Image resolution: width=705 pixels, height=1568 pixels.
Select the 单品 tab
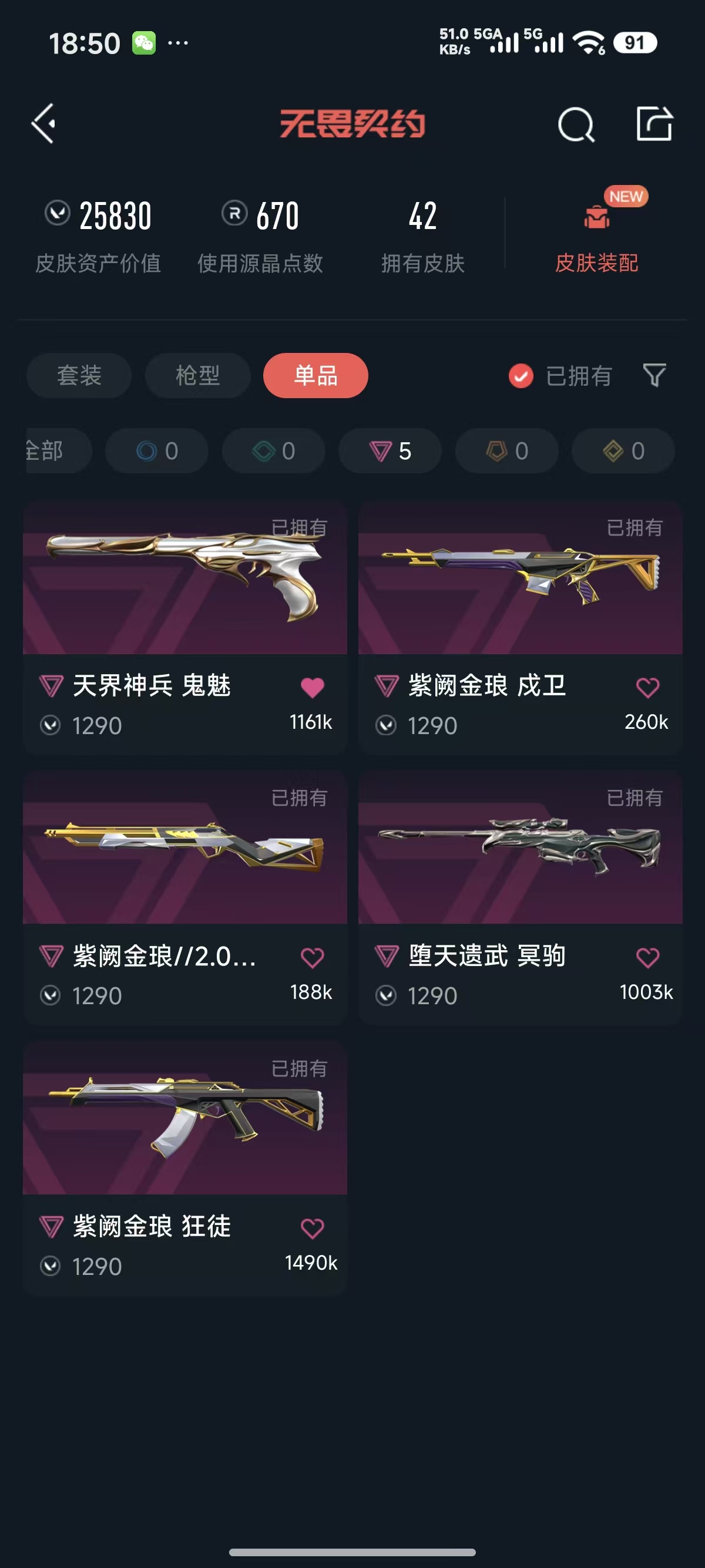tap(315, 376)
